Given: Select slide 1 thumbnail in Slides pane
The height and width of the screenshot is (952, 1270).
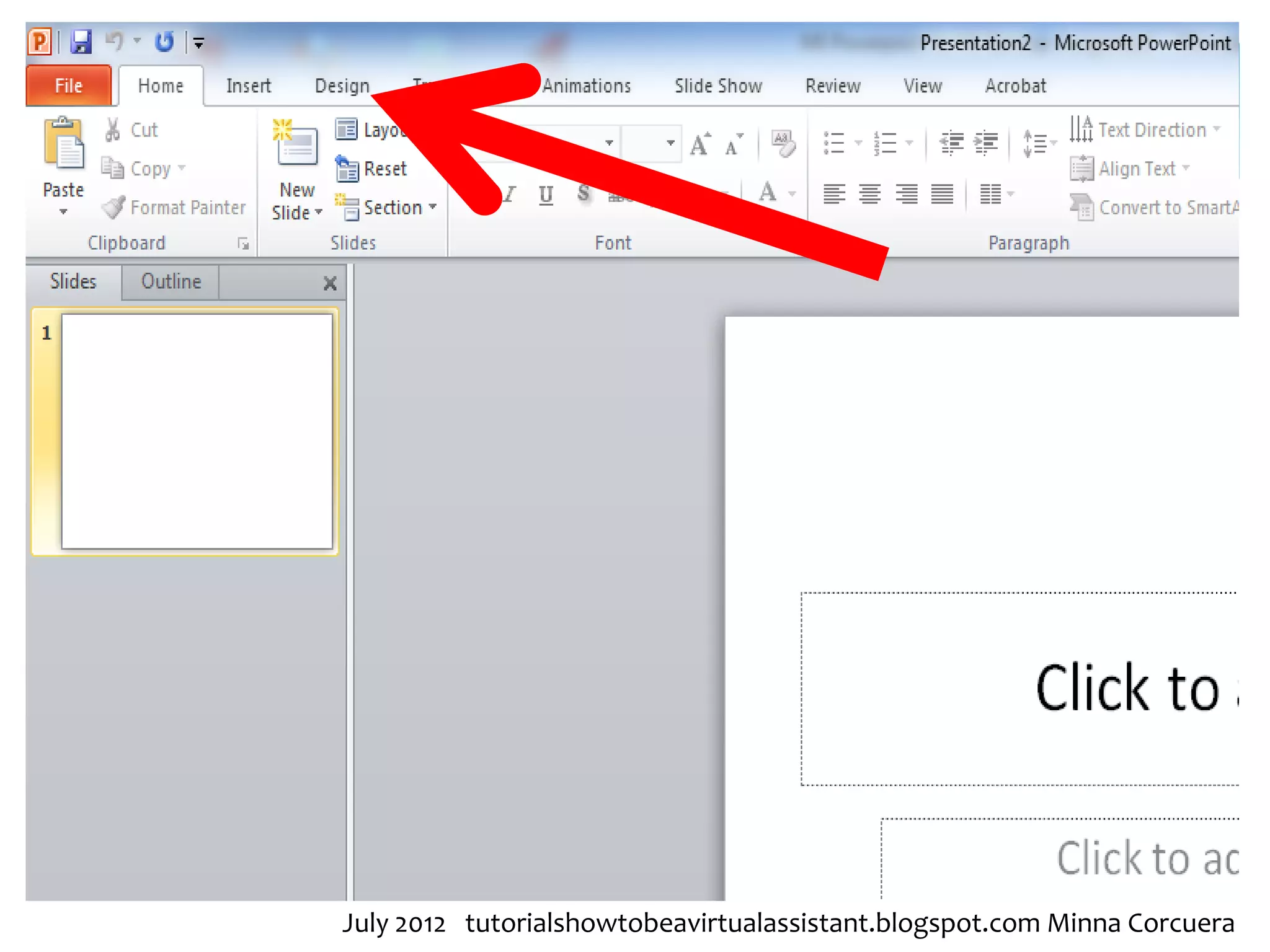Looking at the screenshot, I should tap(197, 431).
